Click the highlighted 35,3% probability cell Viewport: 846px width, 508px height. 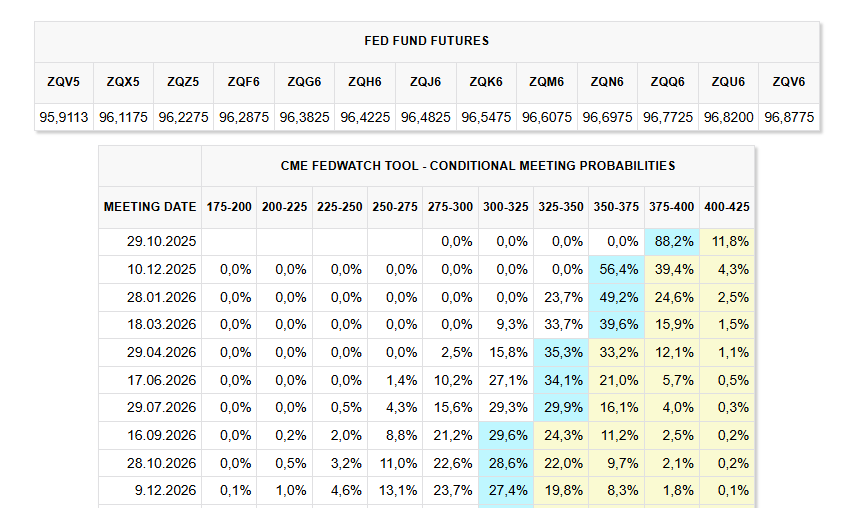(562, 352)
